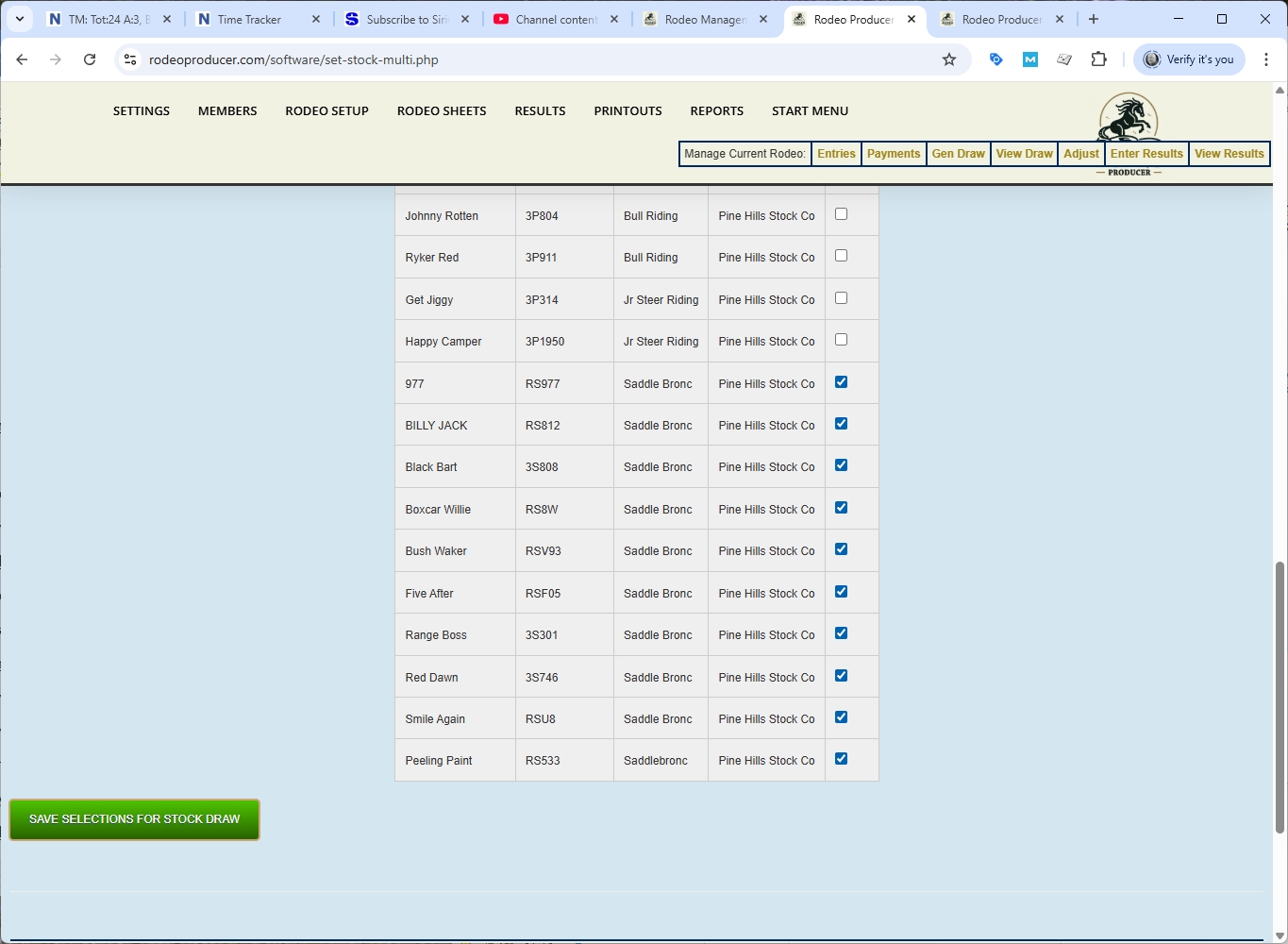Open the browser Extensions puzzle icon

pyautogui.click(x=1098, y=59)
